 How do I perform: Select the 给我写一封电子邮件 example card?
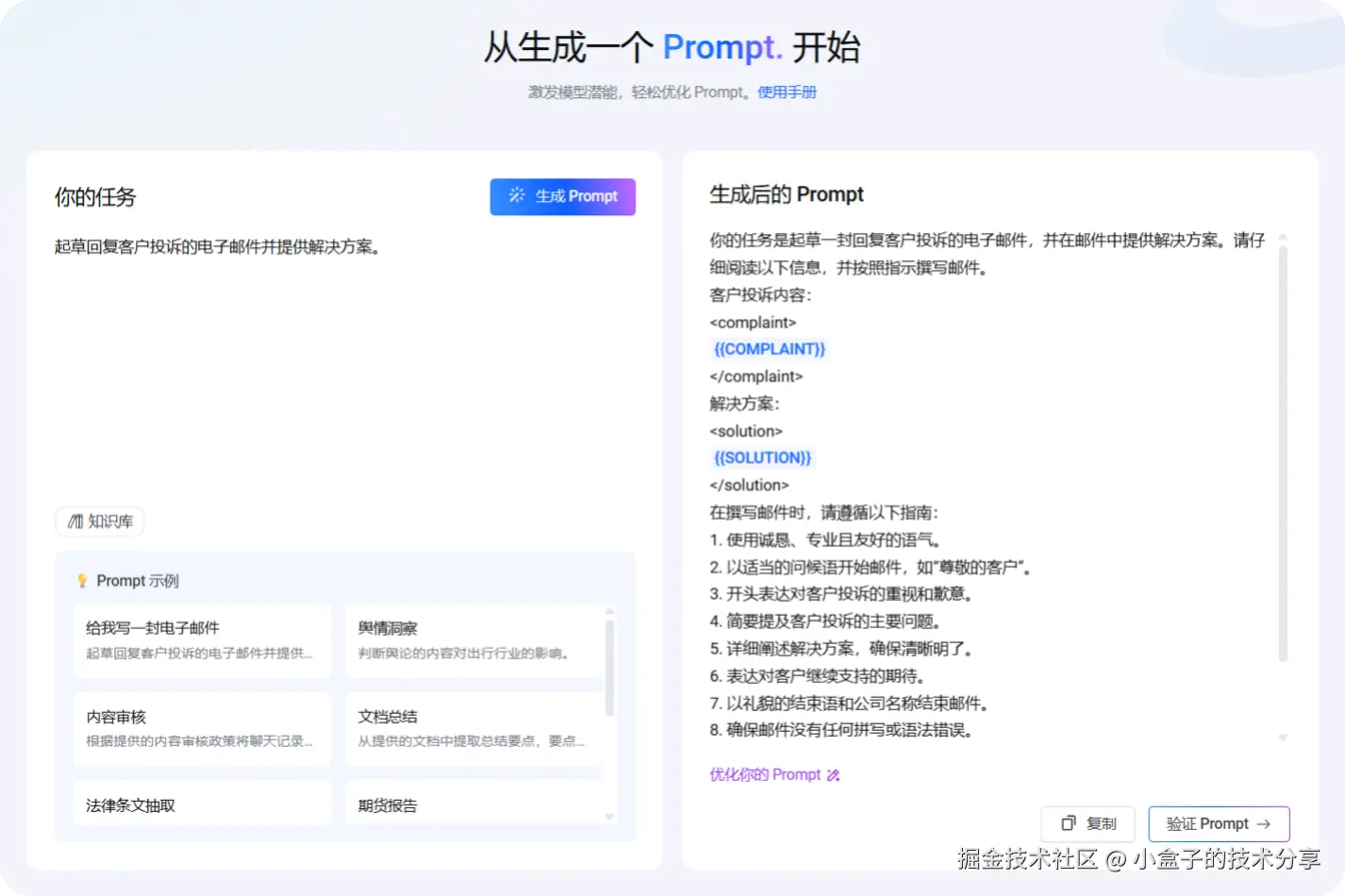tap(202, 639)
